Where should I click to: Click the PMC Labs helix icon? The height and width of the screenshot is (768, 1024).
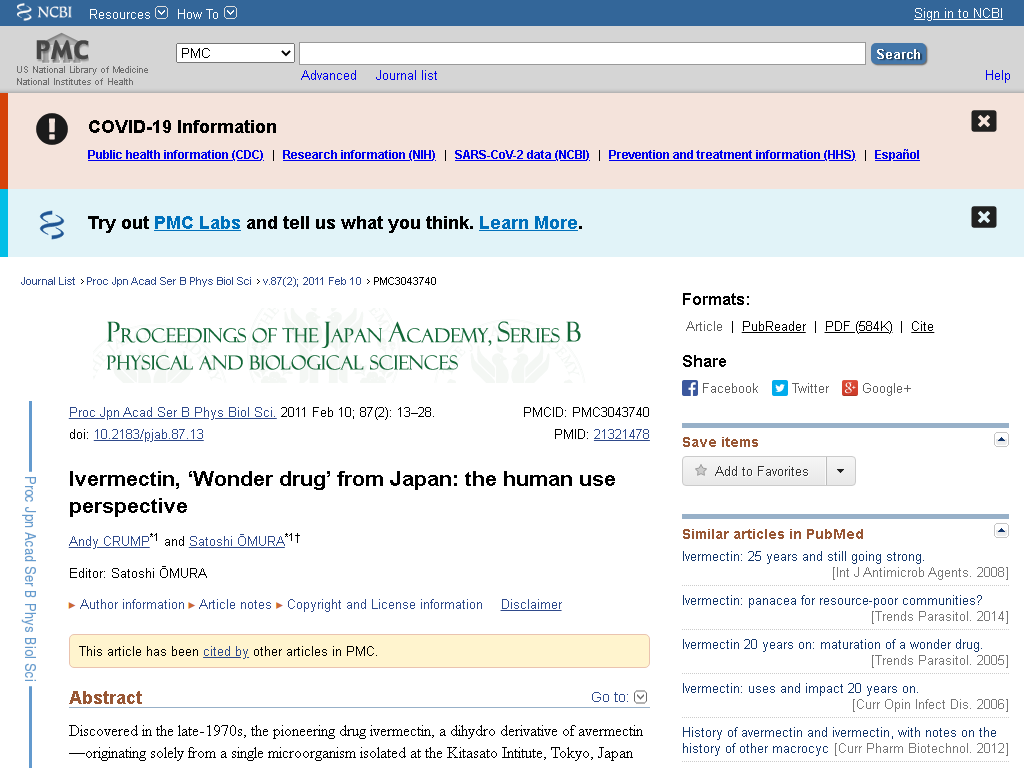click(x=52, y=224)
